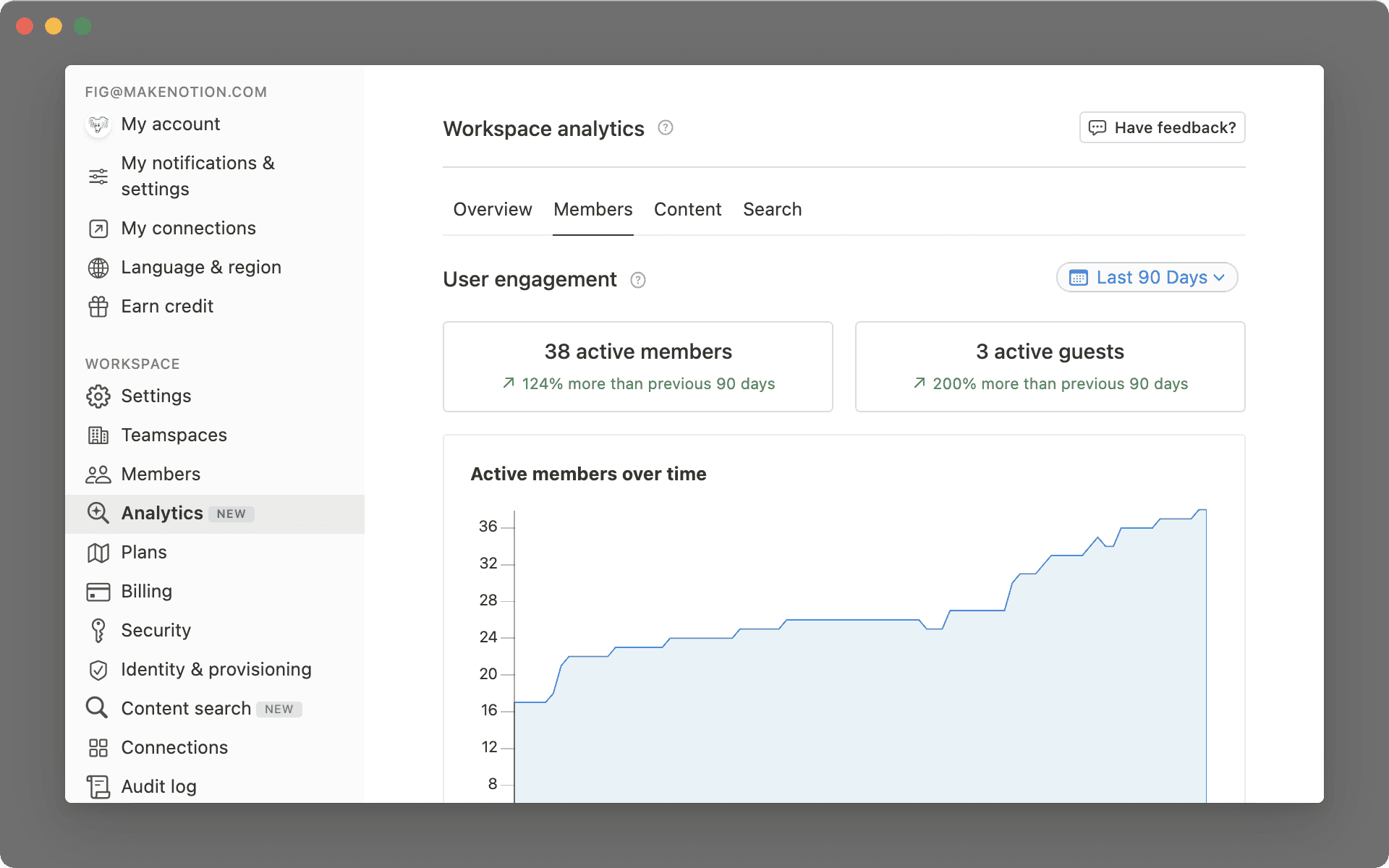
Task: Click the Teamspaces building icon
Action: 98,435
